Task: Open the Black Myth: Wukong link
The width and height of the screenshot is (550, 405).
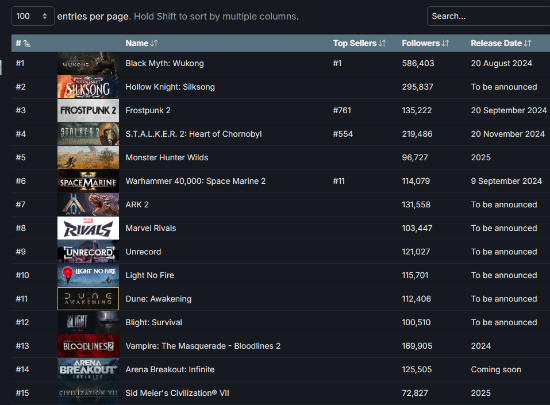Action: (165, 63)
